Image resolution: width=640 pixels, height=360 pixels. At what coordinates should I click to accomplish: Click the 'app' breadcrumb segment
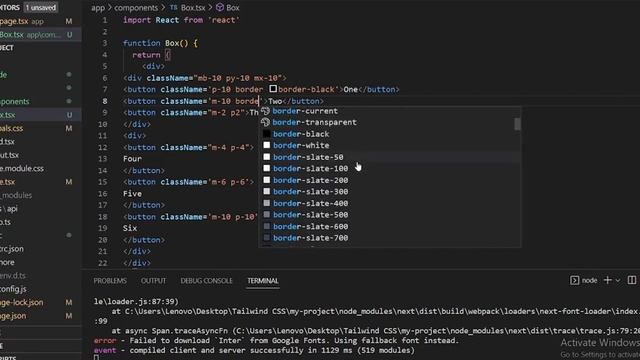pyautogui.click(x=98, y=8)
